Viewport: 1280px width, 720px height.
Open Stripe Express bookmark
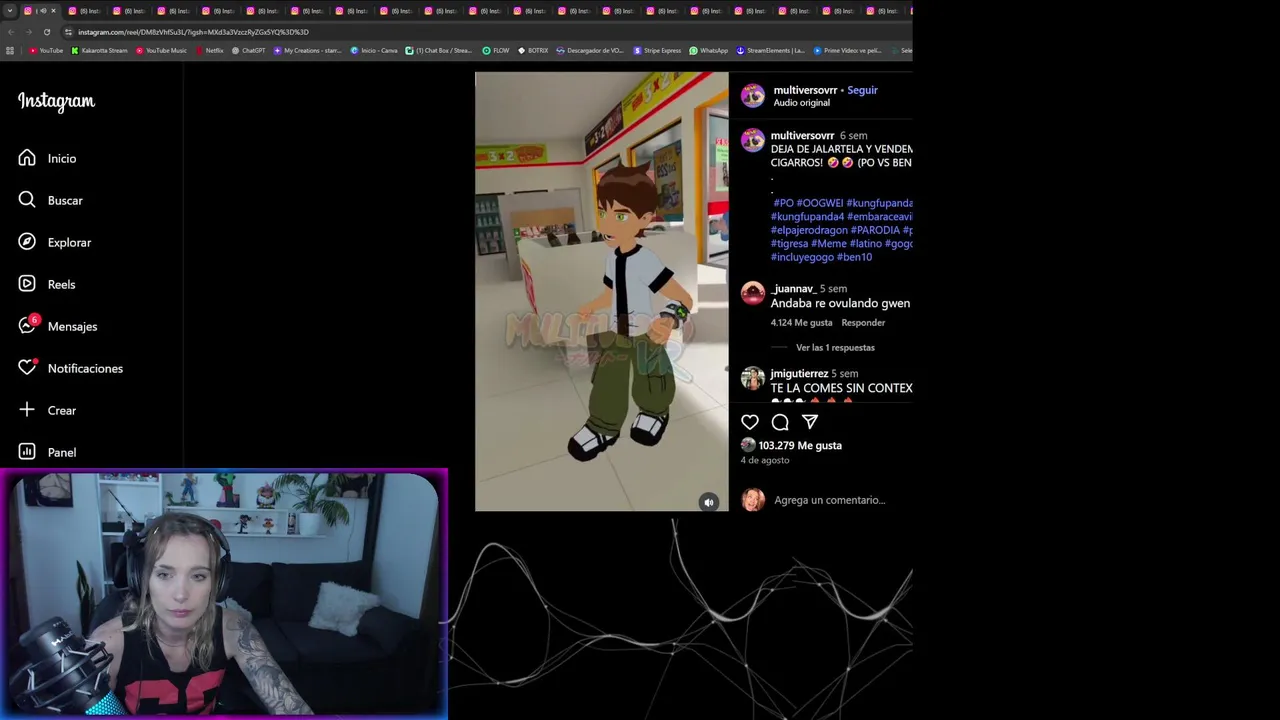click(657, 50)
